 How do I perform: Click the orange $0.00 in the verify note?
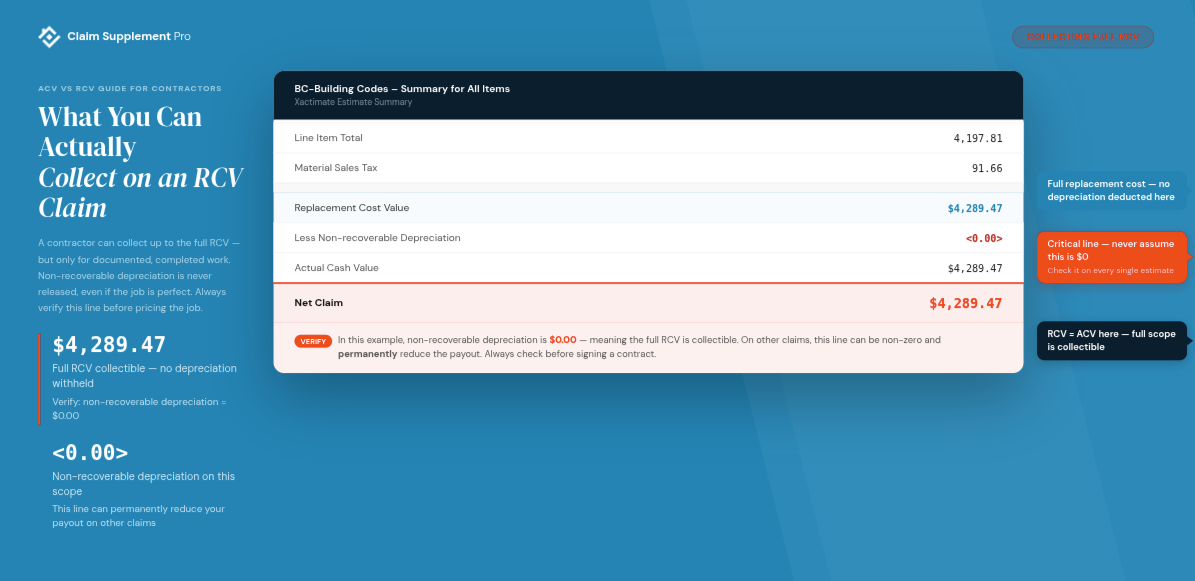point(562,340)
